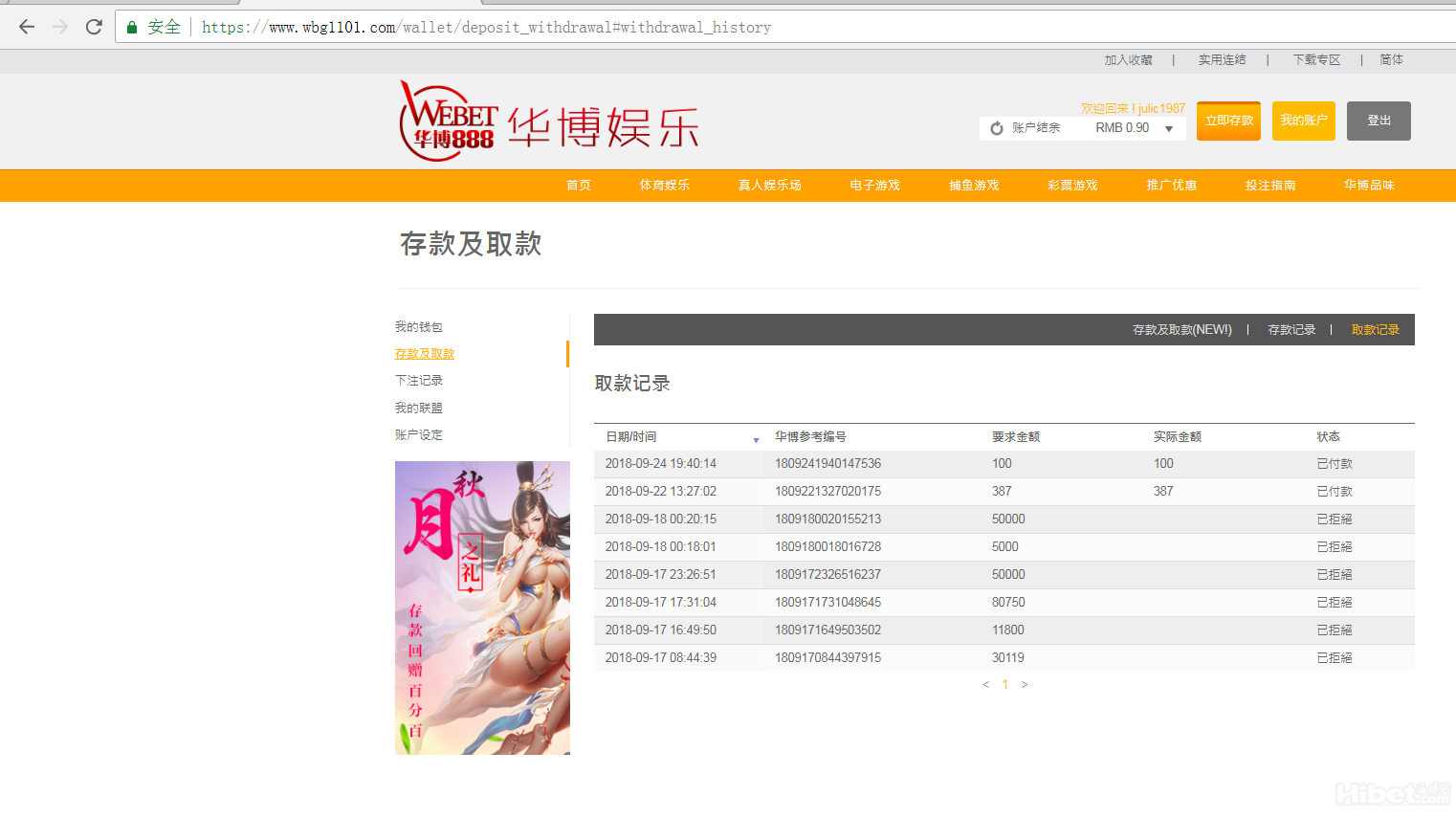
Task: Select 下注记录 in the sidebar
Action: tap(419, 381)
